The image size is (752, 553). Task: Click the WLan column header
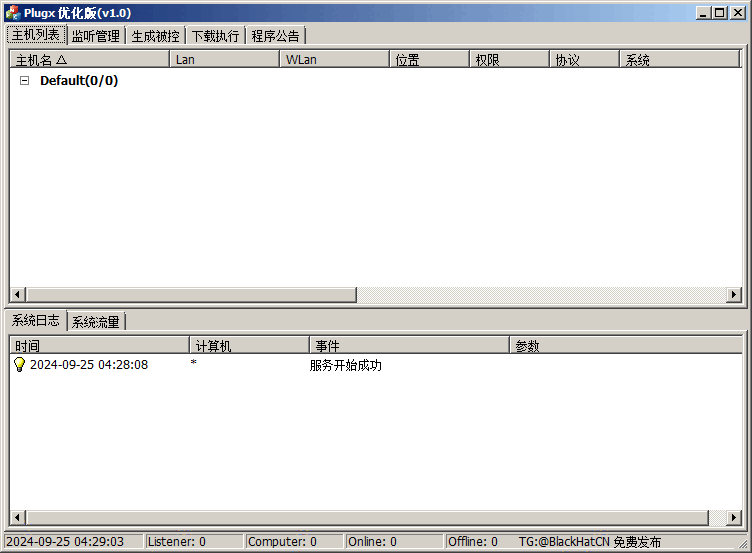coord(334,60)
